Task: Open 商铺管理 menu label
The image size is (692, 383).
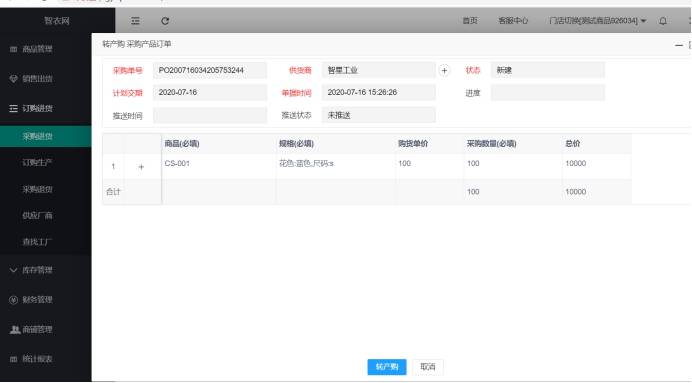Action: pyautogui.click(x=38, y=329)
